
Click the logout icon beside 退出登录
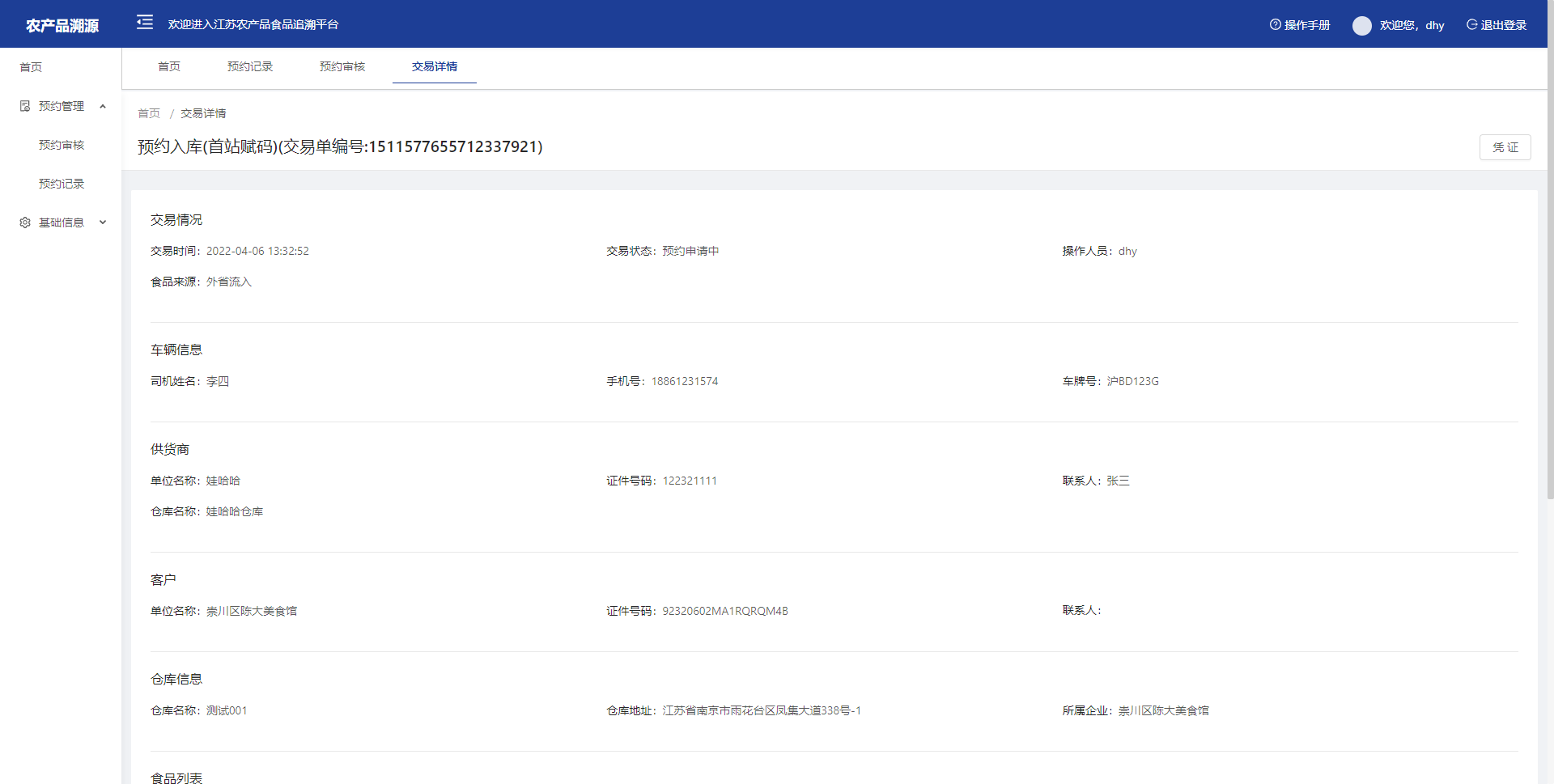click(1471, 25)
